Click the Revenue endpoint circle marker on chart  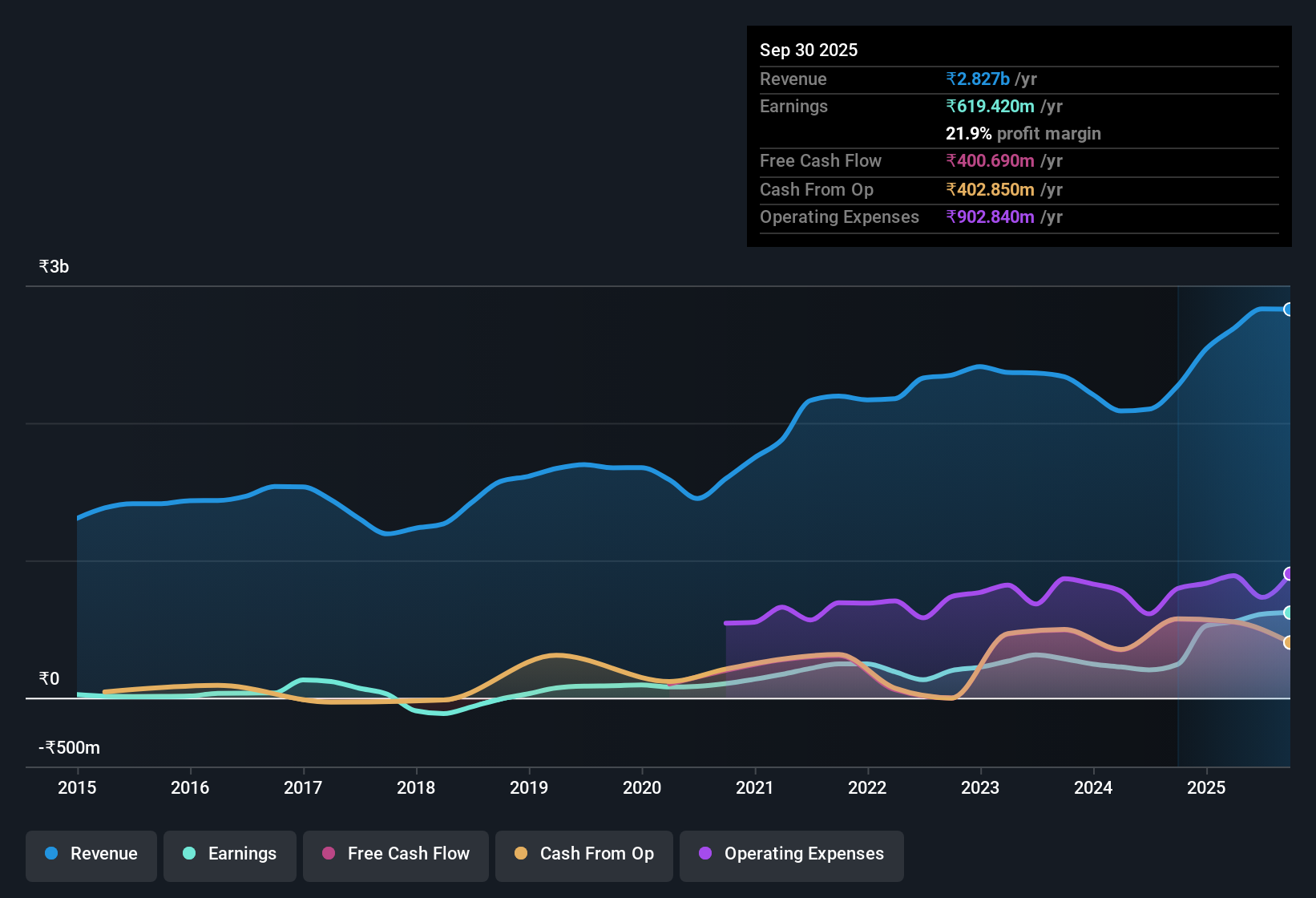(1289, 309)
